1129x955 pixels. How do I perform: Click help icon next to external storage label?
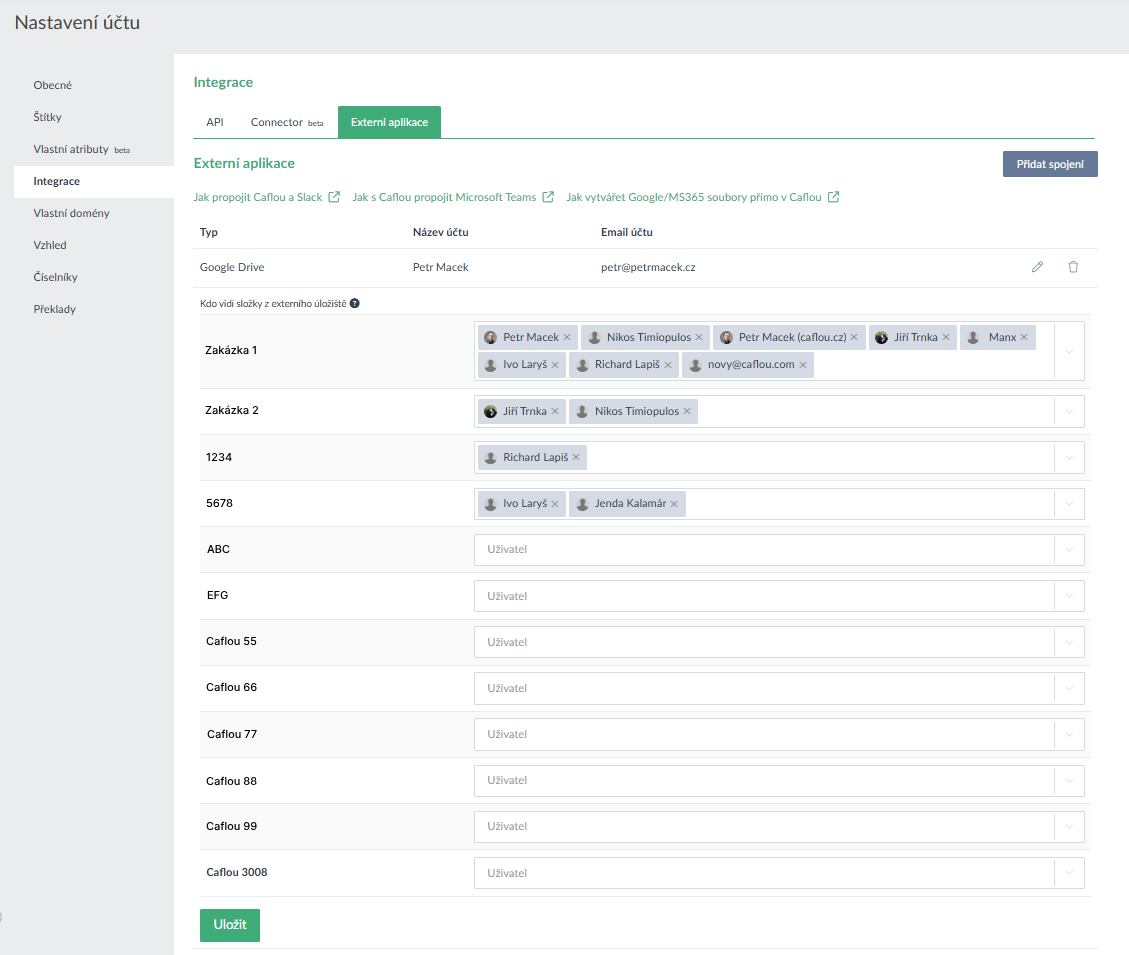[354, 303]
